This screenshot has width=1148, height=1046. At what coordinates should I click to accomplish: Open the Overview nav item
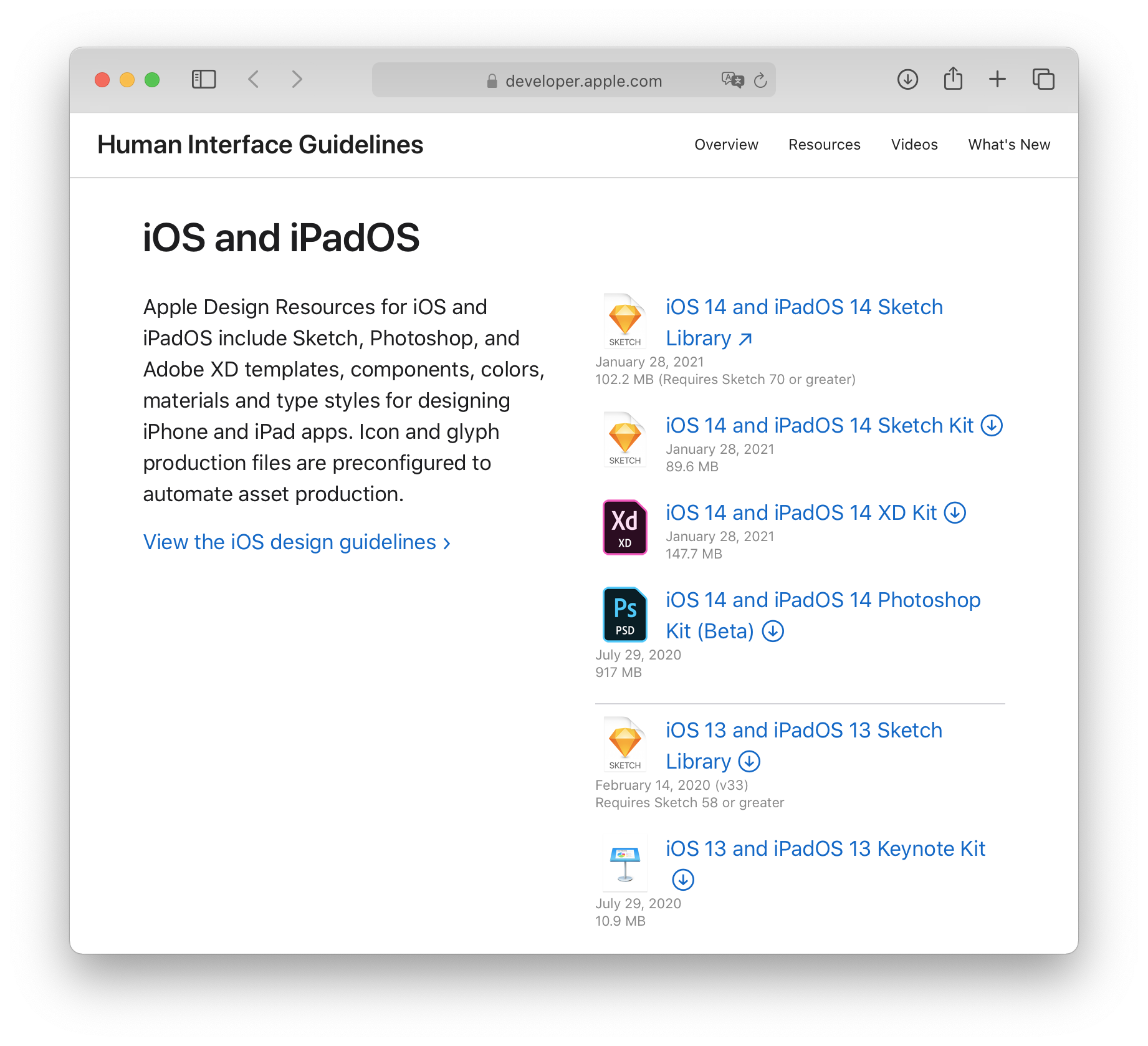[x=726, y=145]
